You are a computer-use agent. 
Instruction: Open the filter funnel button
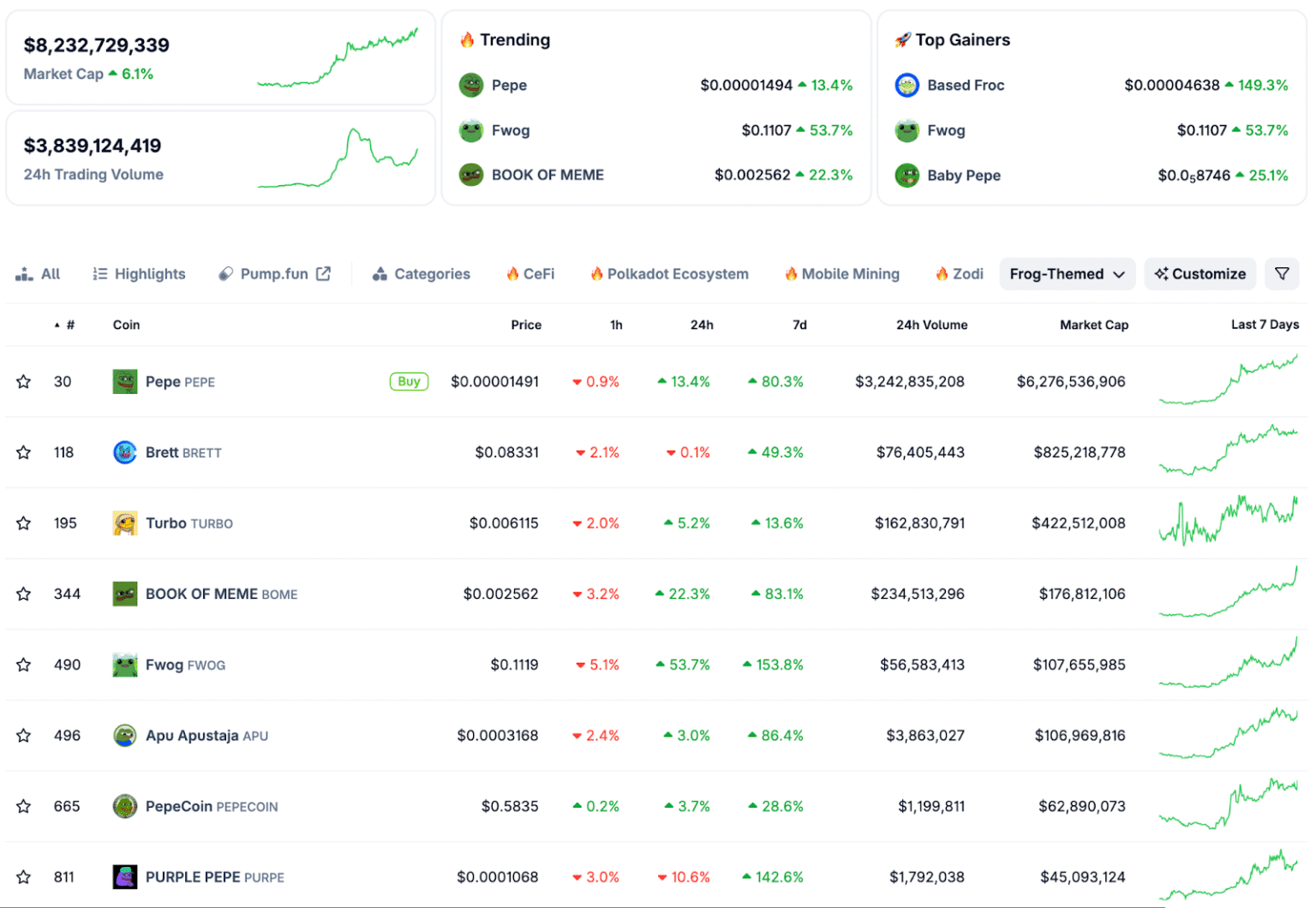click(1282, 274)
